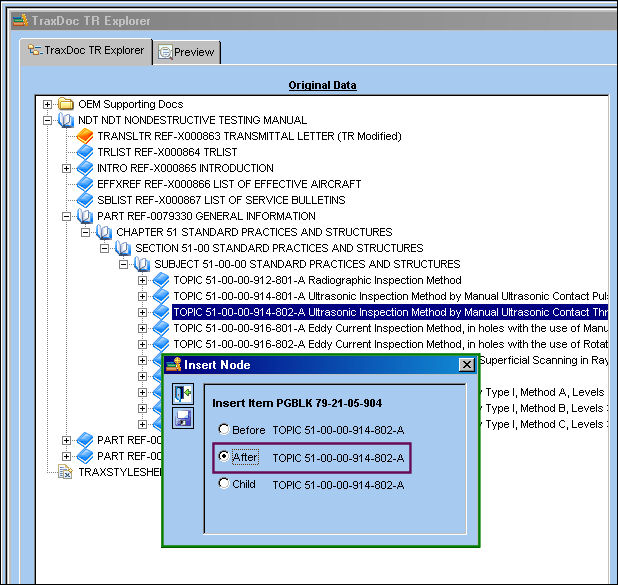Click SUBJECT 51-00-00 Standard Practices label
This screenshot has height=585, width=618.
coord(307,264)
